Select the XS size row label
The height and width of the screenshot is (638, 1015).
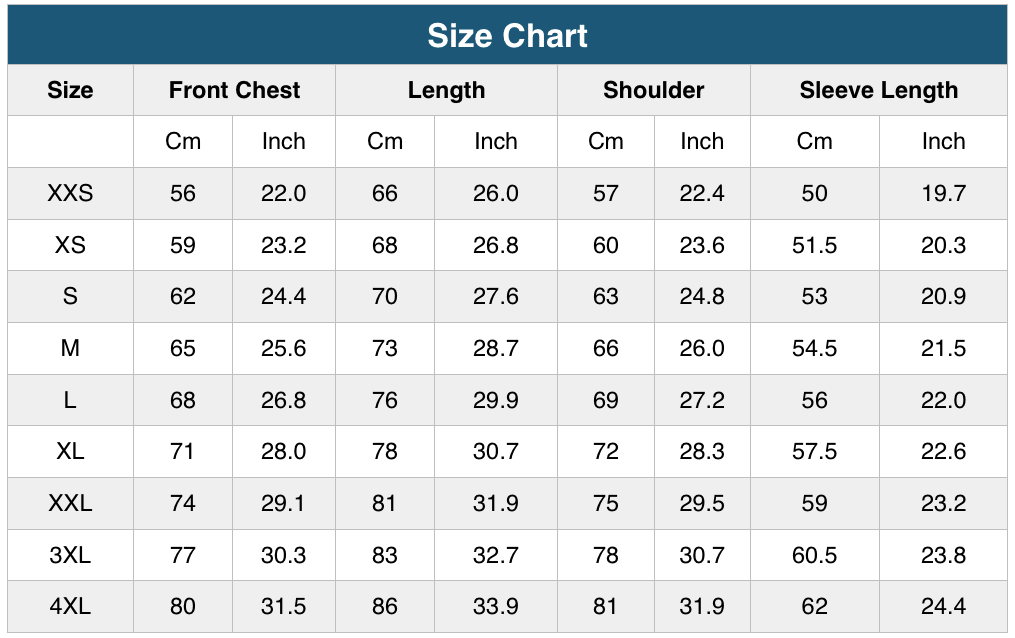(x=70, y=245)
